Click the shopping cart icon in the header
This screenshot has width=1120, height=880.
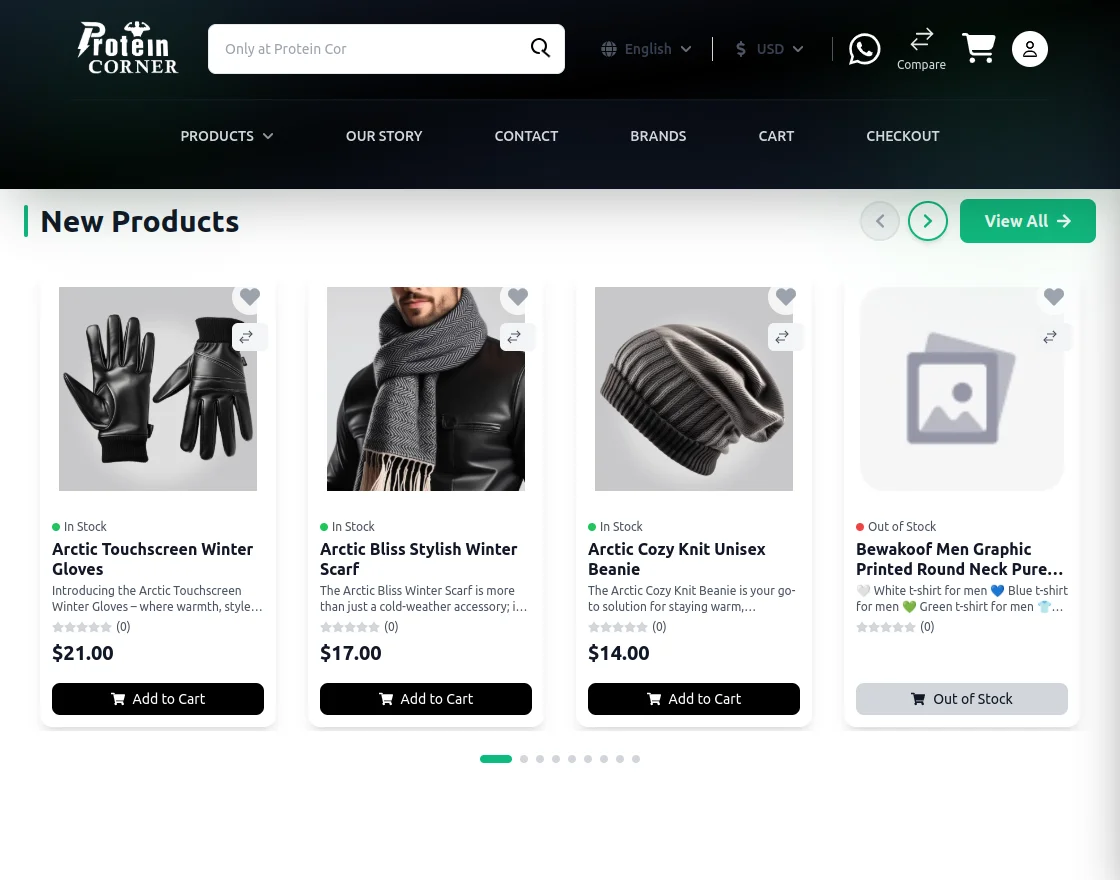pos(979,48)
